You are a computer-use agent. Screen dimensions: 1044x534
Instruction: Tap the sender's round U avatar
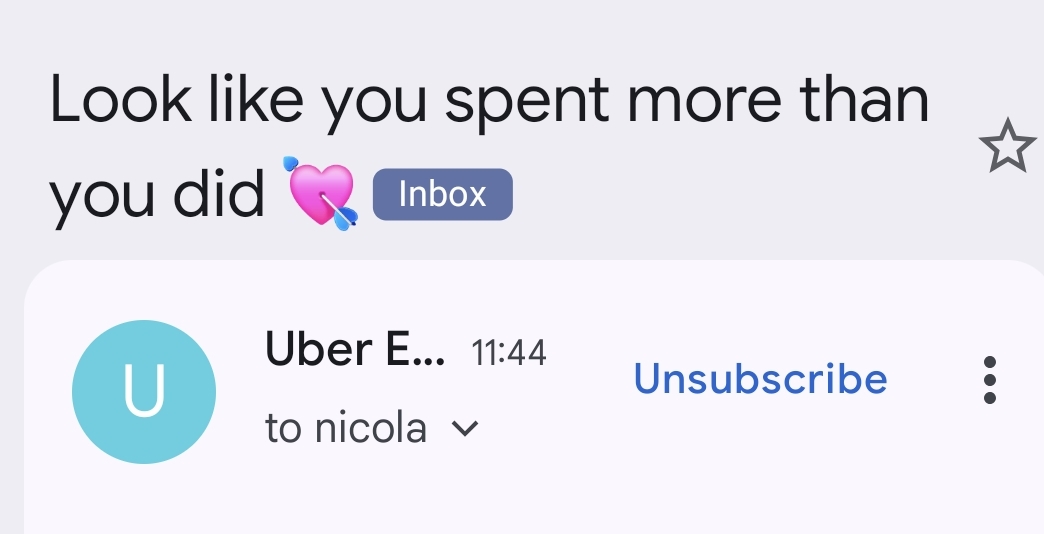click(x=144, y=392)
